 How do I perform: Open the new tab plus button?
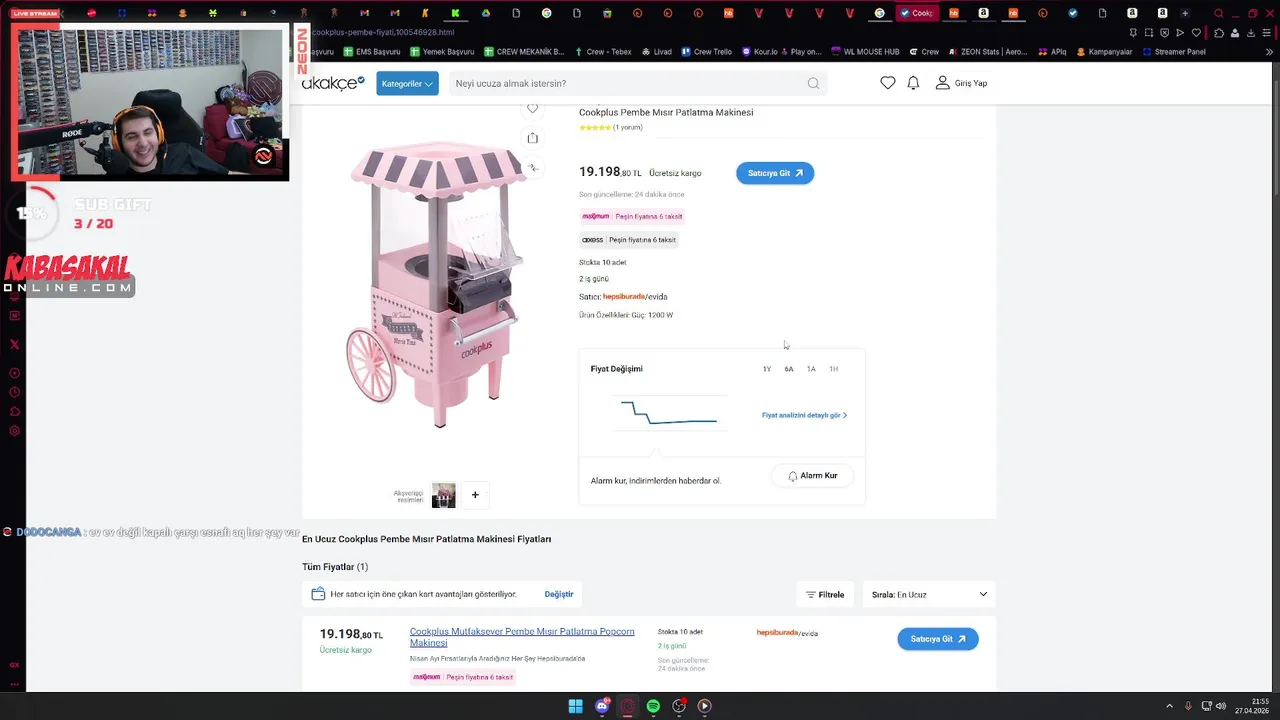coord(1185,13)
